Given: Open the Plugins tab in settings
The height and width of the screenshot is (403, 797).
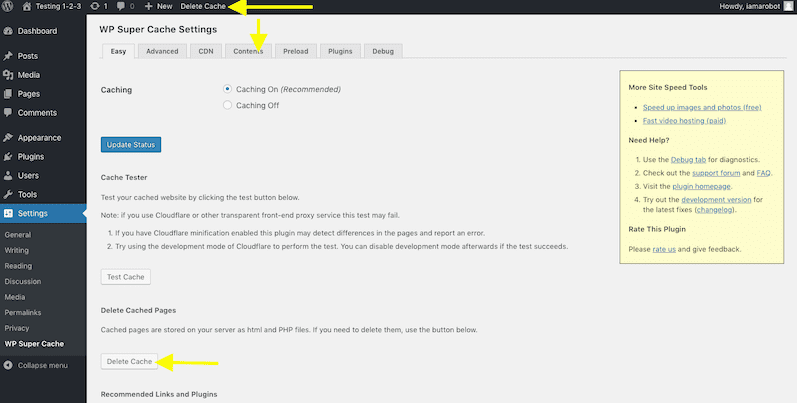Looking at the screenshot, I should click(x=340, y=51).
